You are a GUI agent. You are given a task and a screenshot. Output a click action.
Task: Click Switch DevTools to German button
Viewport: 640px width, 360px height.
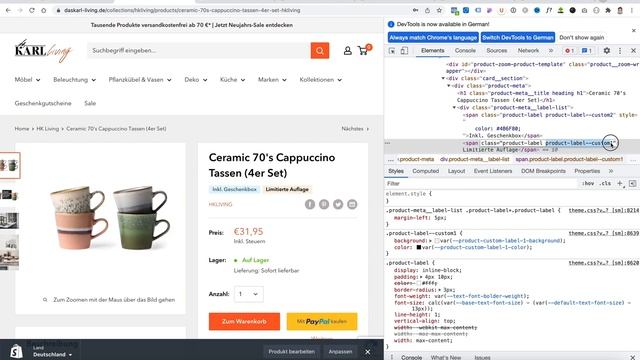tap(518, 38)
